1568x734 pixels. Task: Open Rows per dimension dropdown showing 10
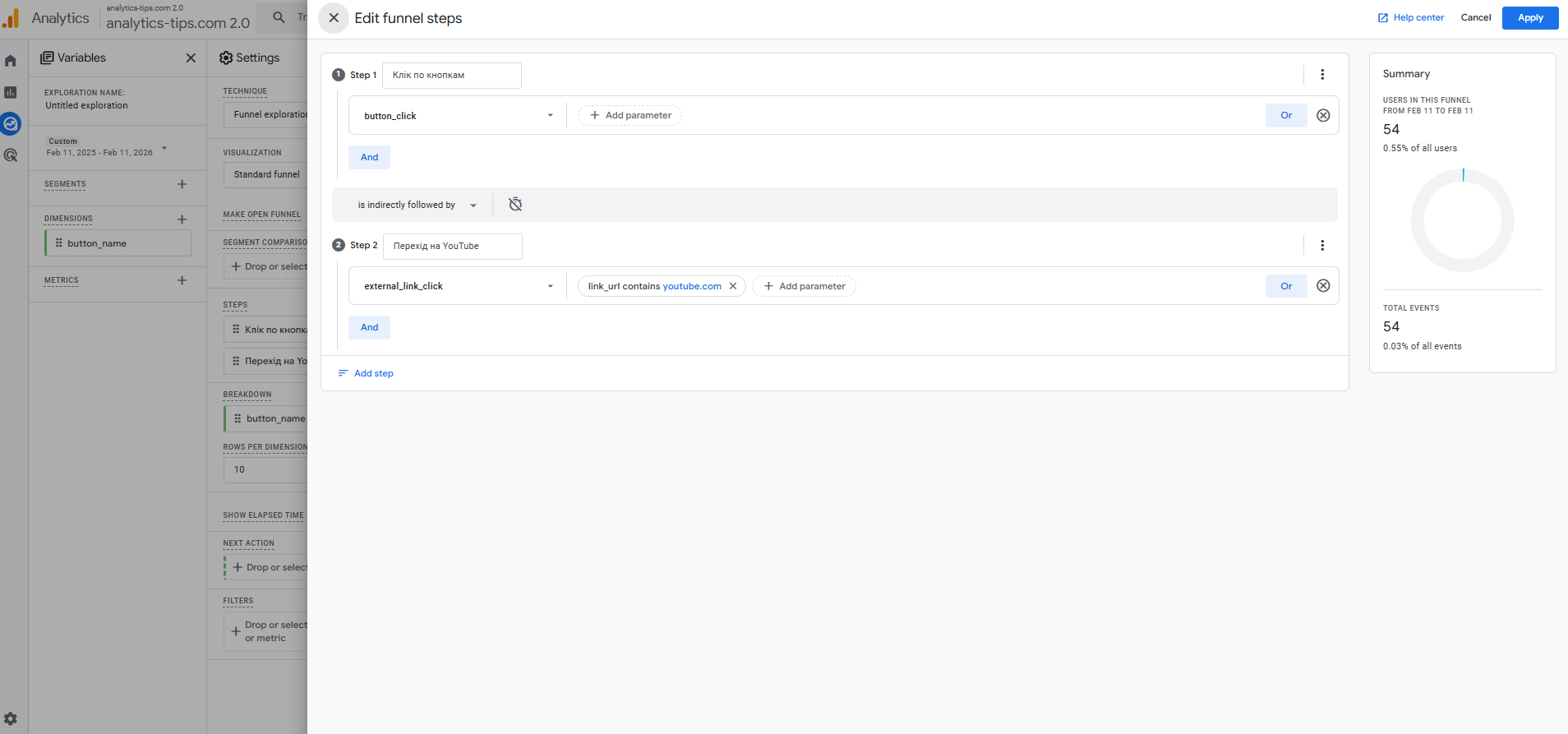[x=266, y=469]
